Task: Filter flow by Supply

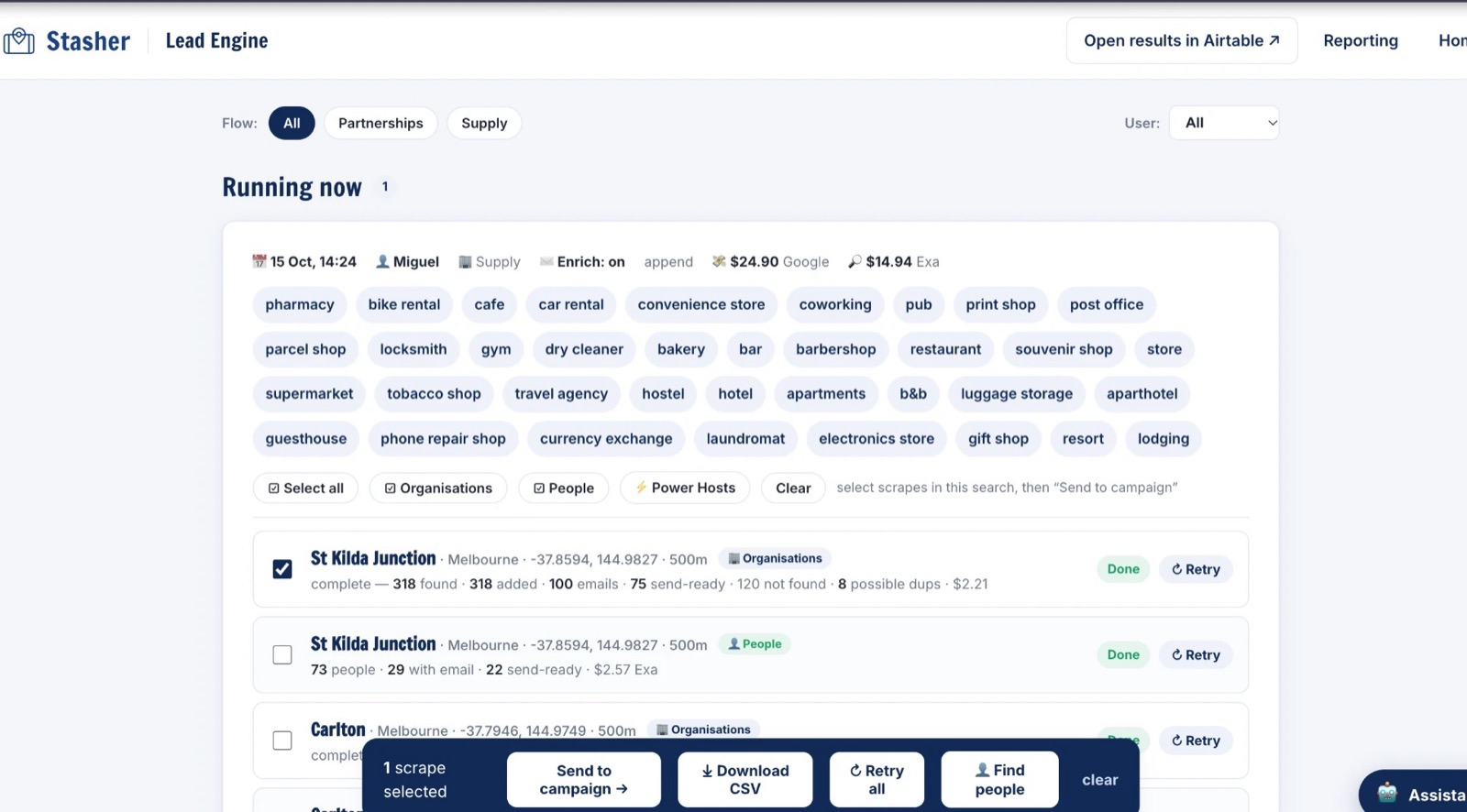Action: pos(484,123)
